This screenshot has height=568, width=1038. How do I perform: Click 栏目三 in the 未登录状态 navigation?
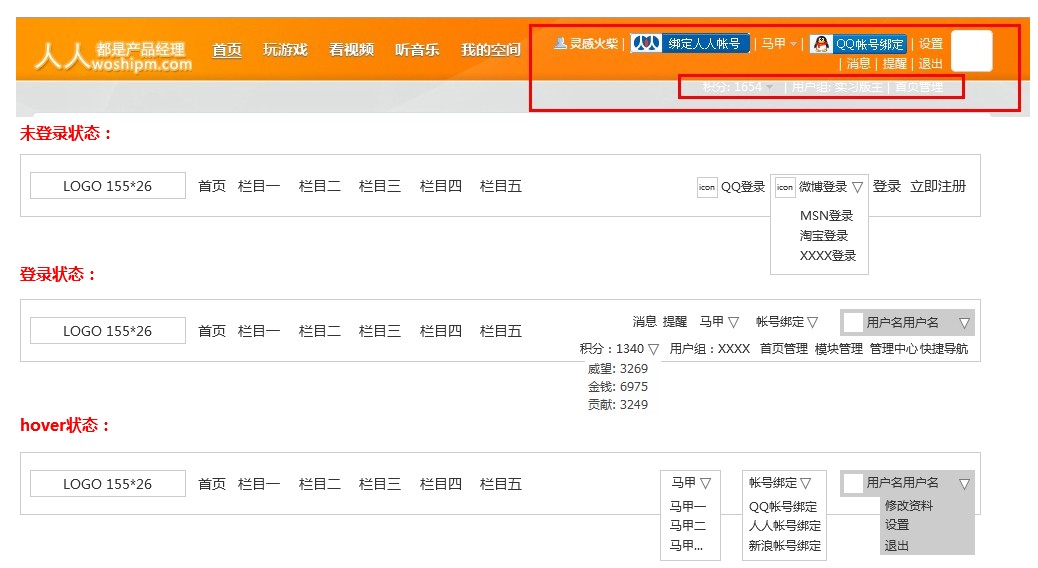pos(380,186)
